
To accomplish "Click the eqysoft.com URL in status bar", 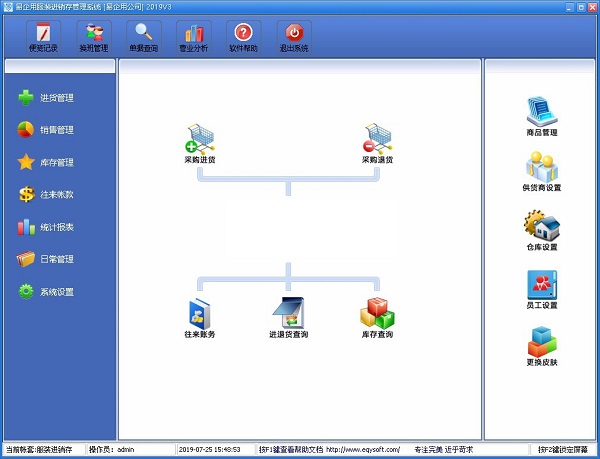I will [363, 449].
